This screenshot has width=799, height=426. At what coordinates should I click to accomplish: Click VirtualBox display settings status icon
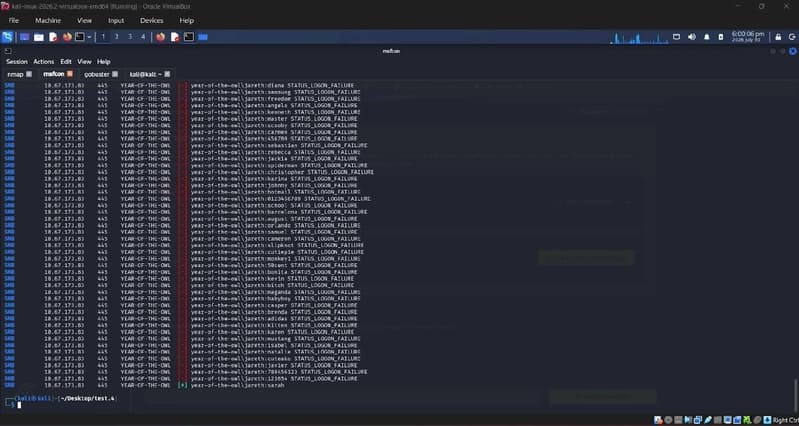728,420
